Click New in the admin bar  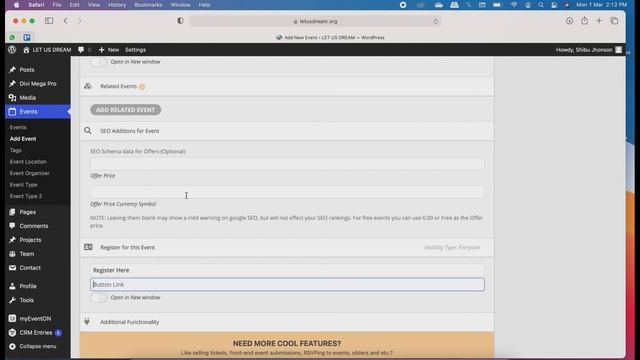click(x=109, y=50)
